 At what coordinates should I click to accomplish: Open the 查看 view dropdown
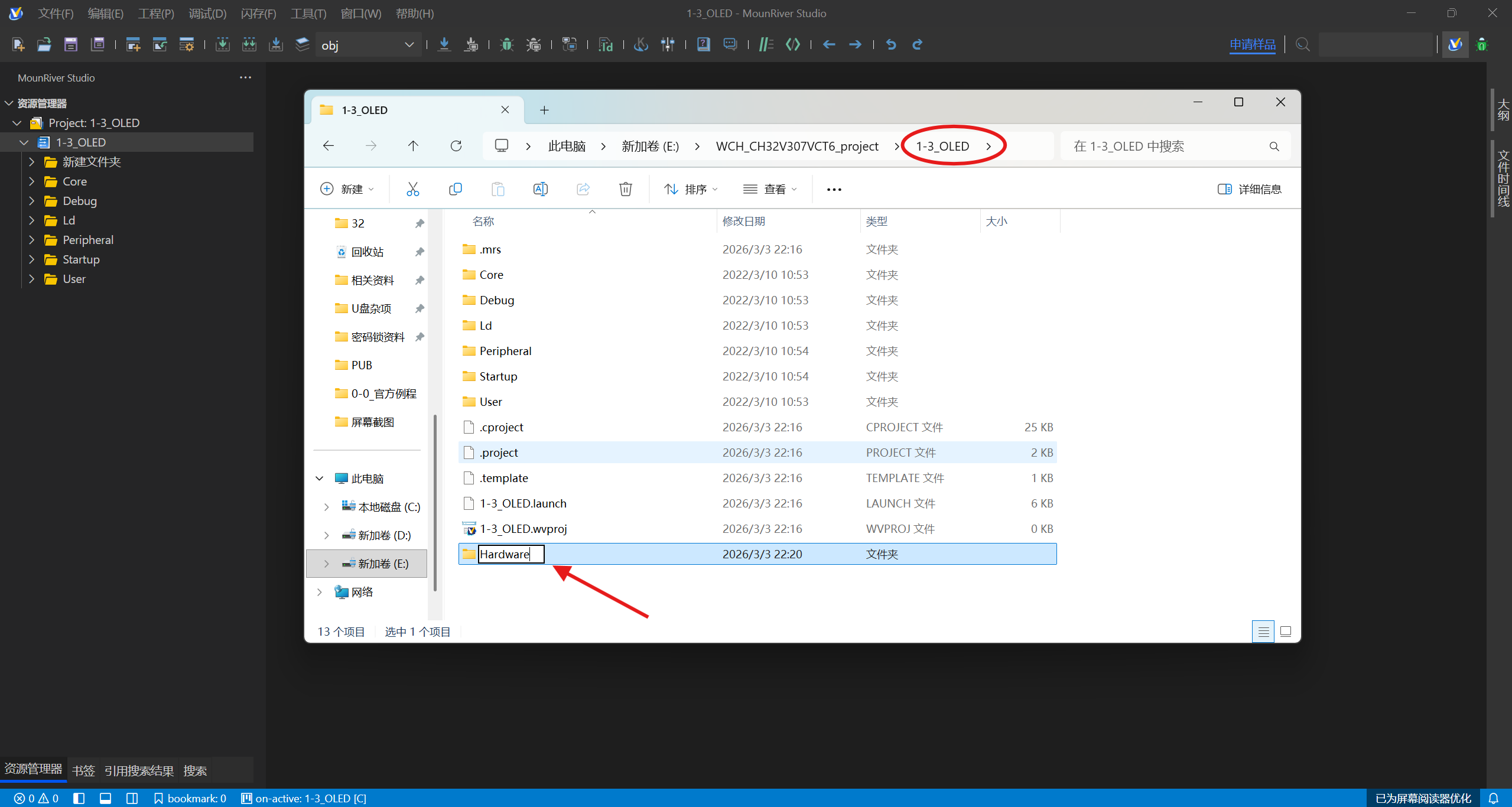click(770, 189)
